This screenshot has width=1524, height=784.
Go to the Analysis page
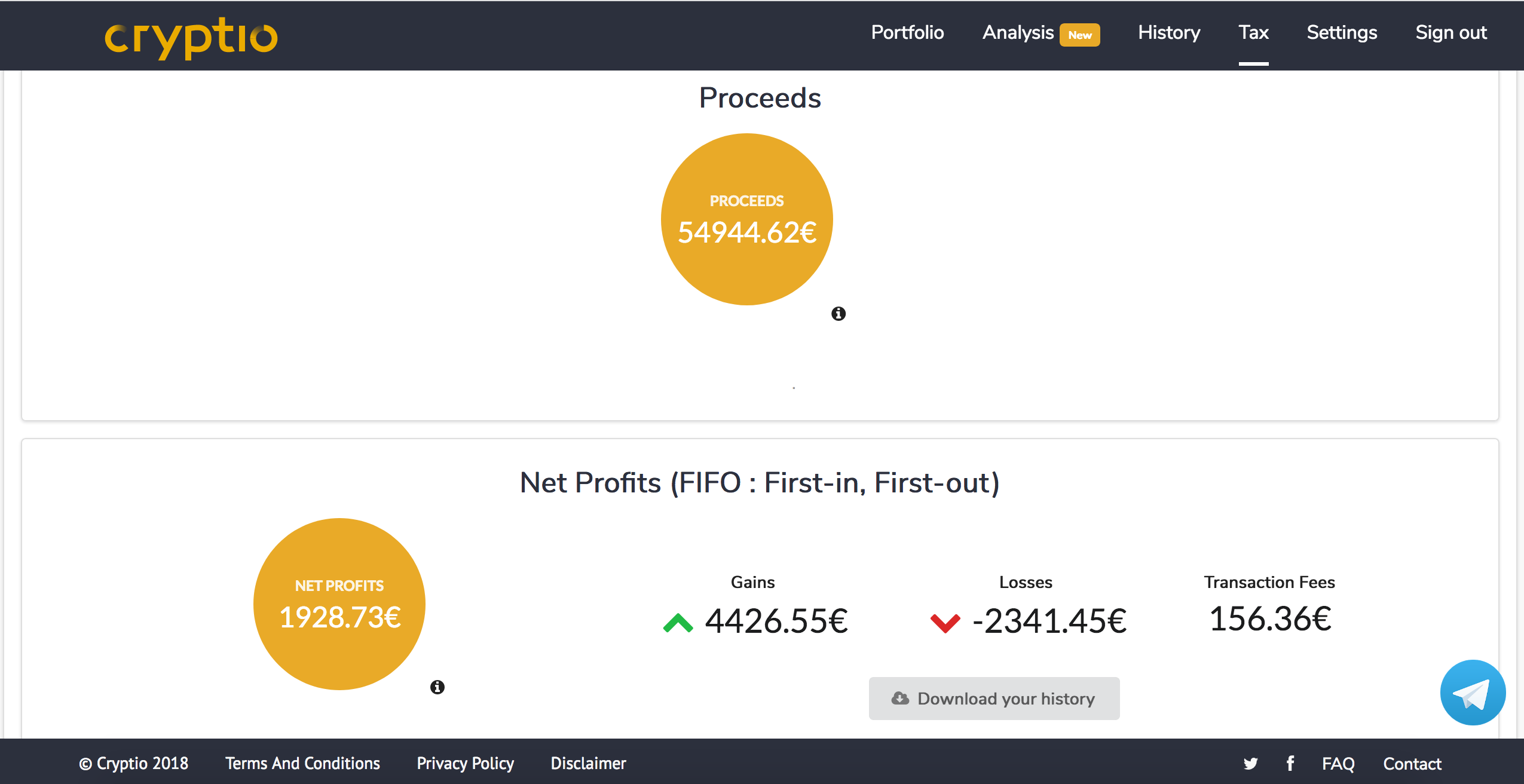pyautogui.click(x=1018, y=32)
